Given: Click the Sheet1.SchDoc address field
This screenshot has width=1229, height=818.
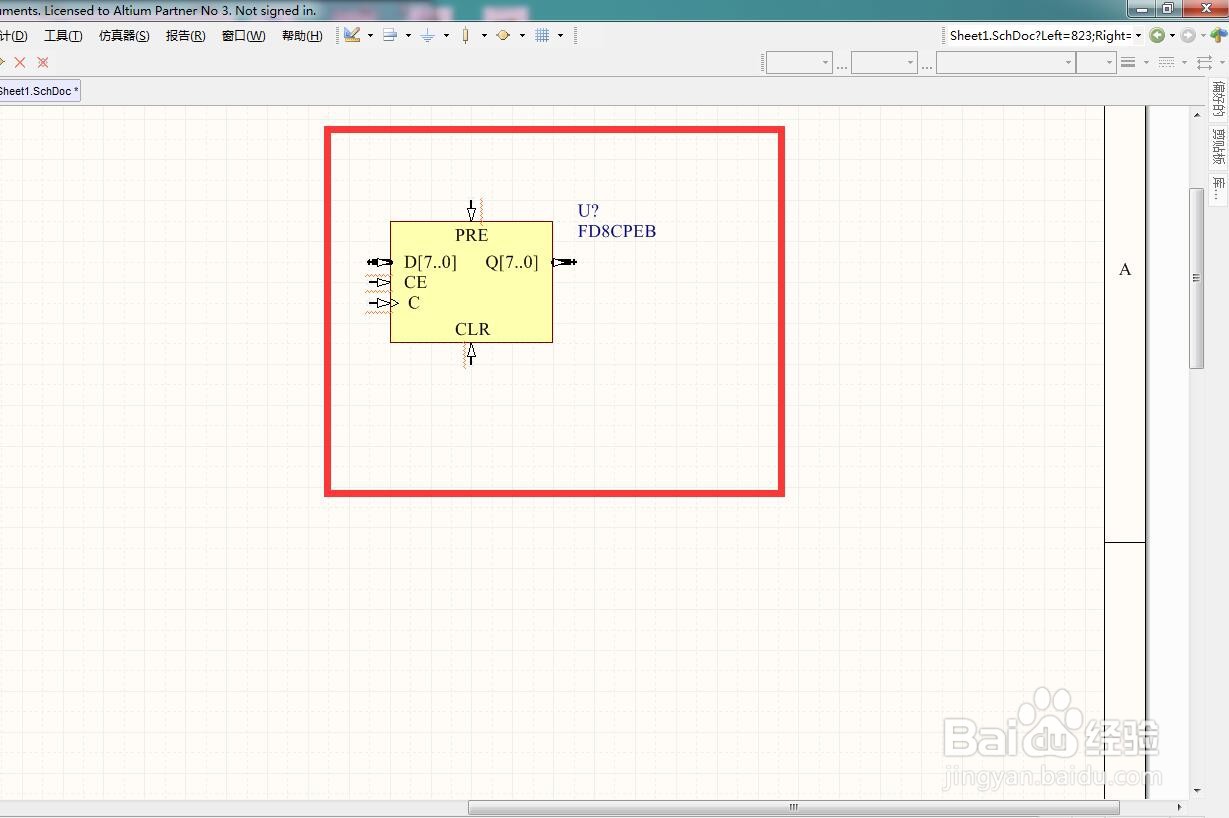Looking at the screenshot, I should coord(1039,35).
